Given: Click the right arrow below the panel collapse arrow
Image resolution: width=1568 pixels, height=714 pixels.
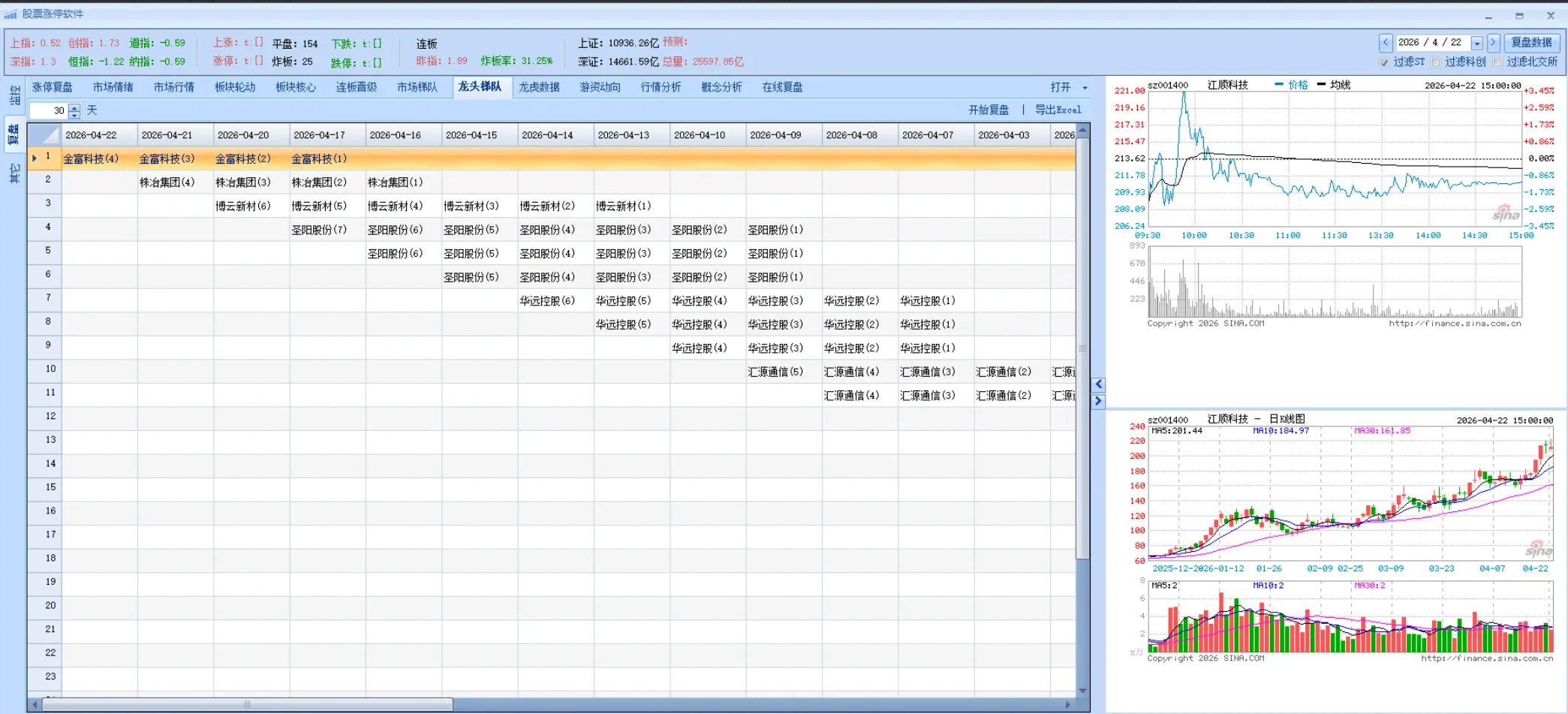Looking at the screenshot, I should point(1099,402).
